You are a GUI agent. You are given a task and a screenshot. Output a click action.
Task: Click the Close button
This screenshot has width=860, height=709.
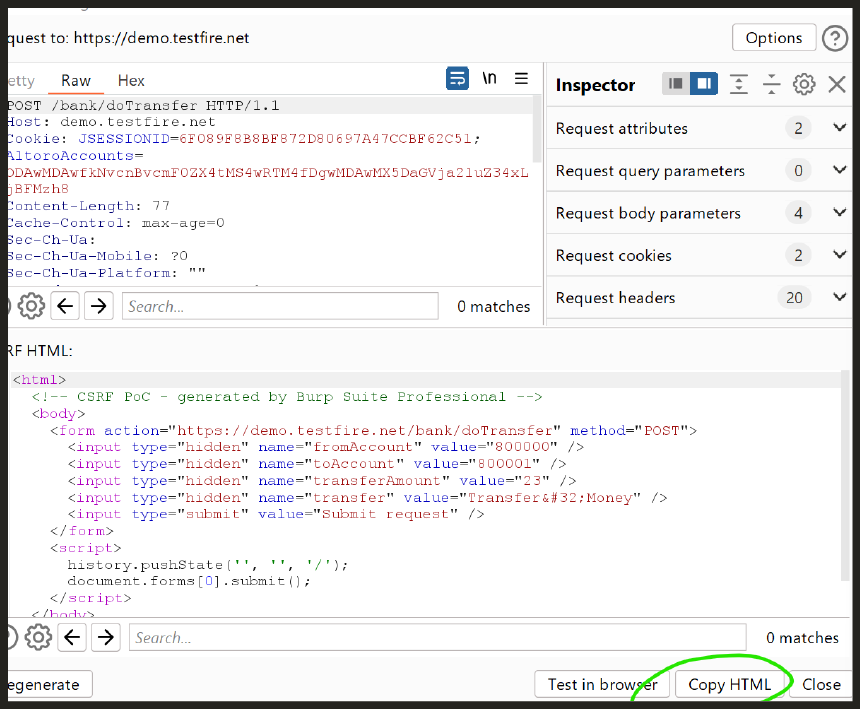[821, 684]
